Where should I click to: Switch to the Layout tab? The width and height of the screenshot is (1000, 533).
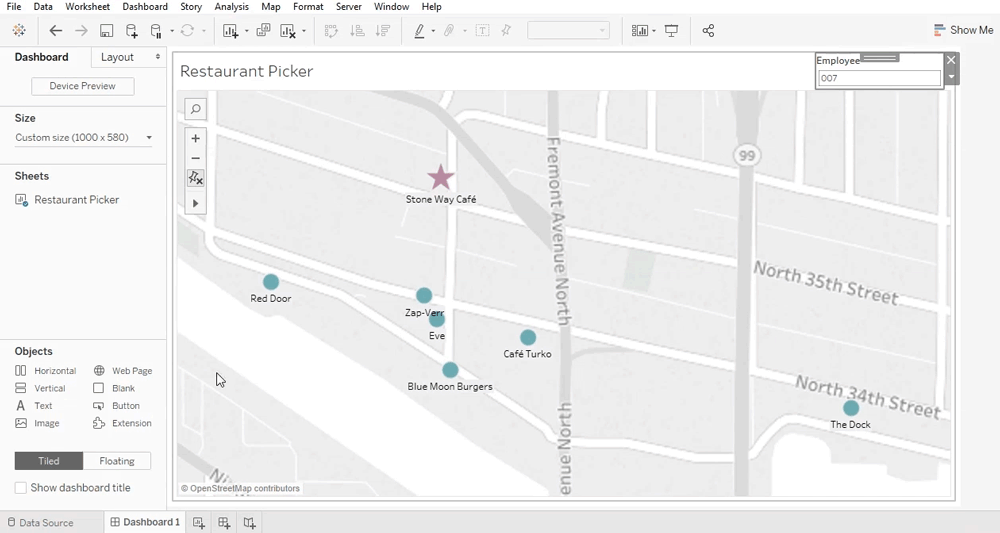coord(117,57)
